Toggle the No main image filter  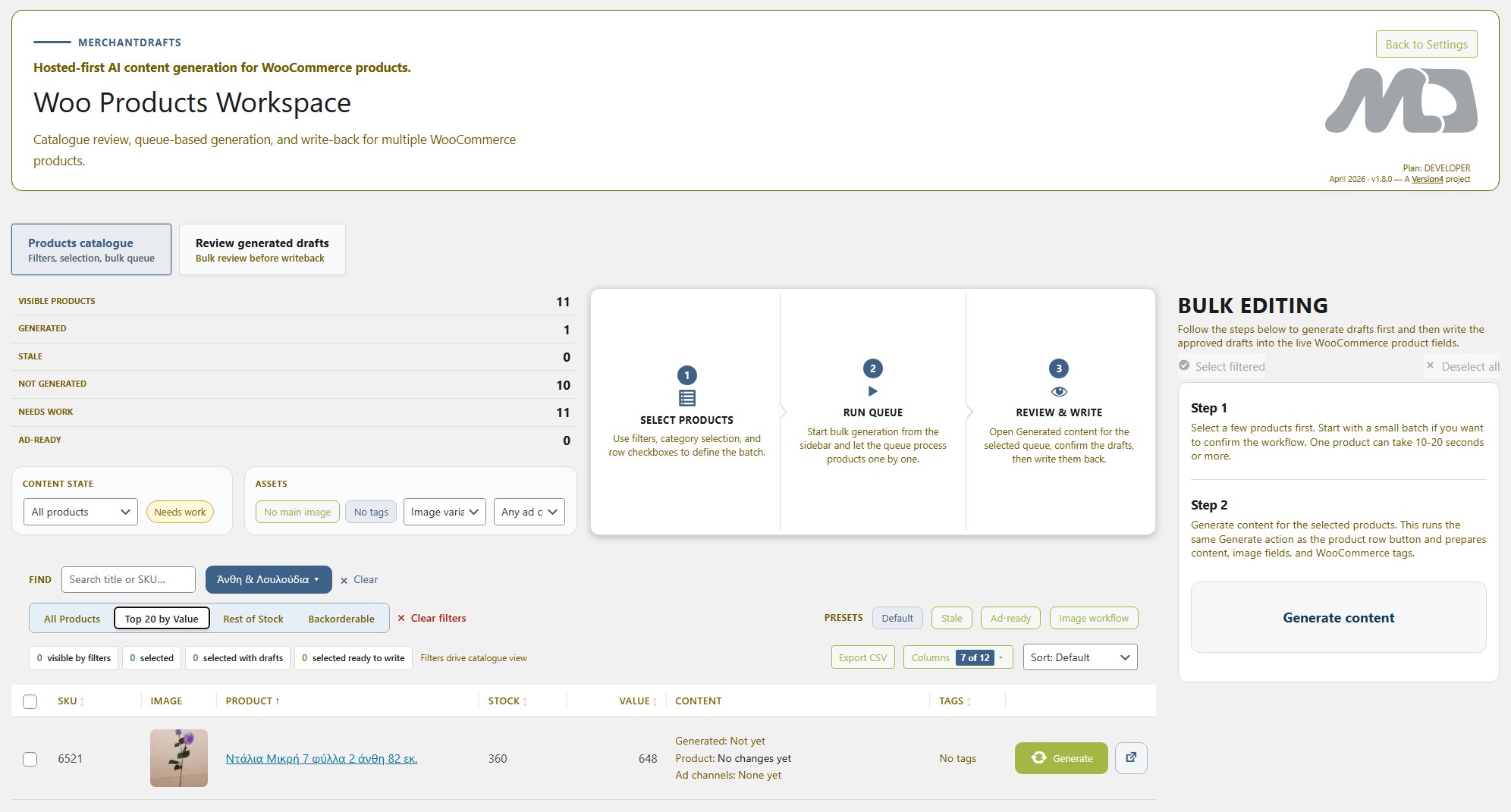tap(297, 512)
